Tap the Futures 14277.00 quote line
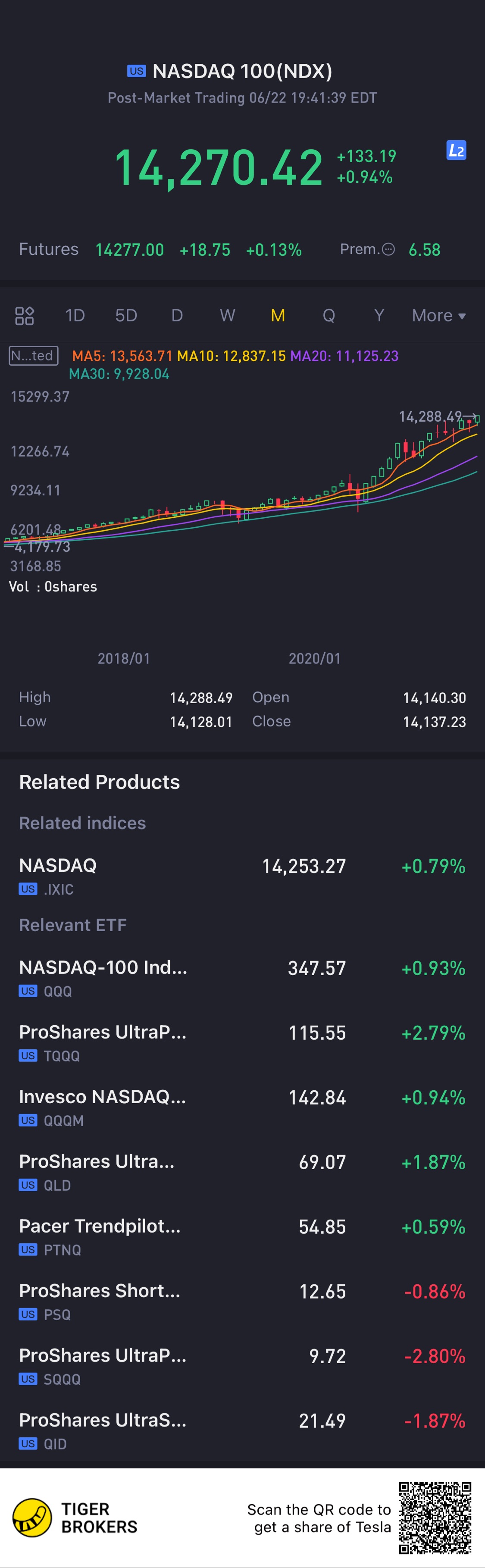This screenshot has width=485, height=1568. [x=160, y=250]
